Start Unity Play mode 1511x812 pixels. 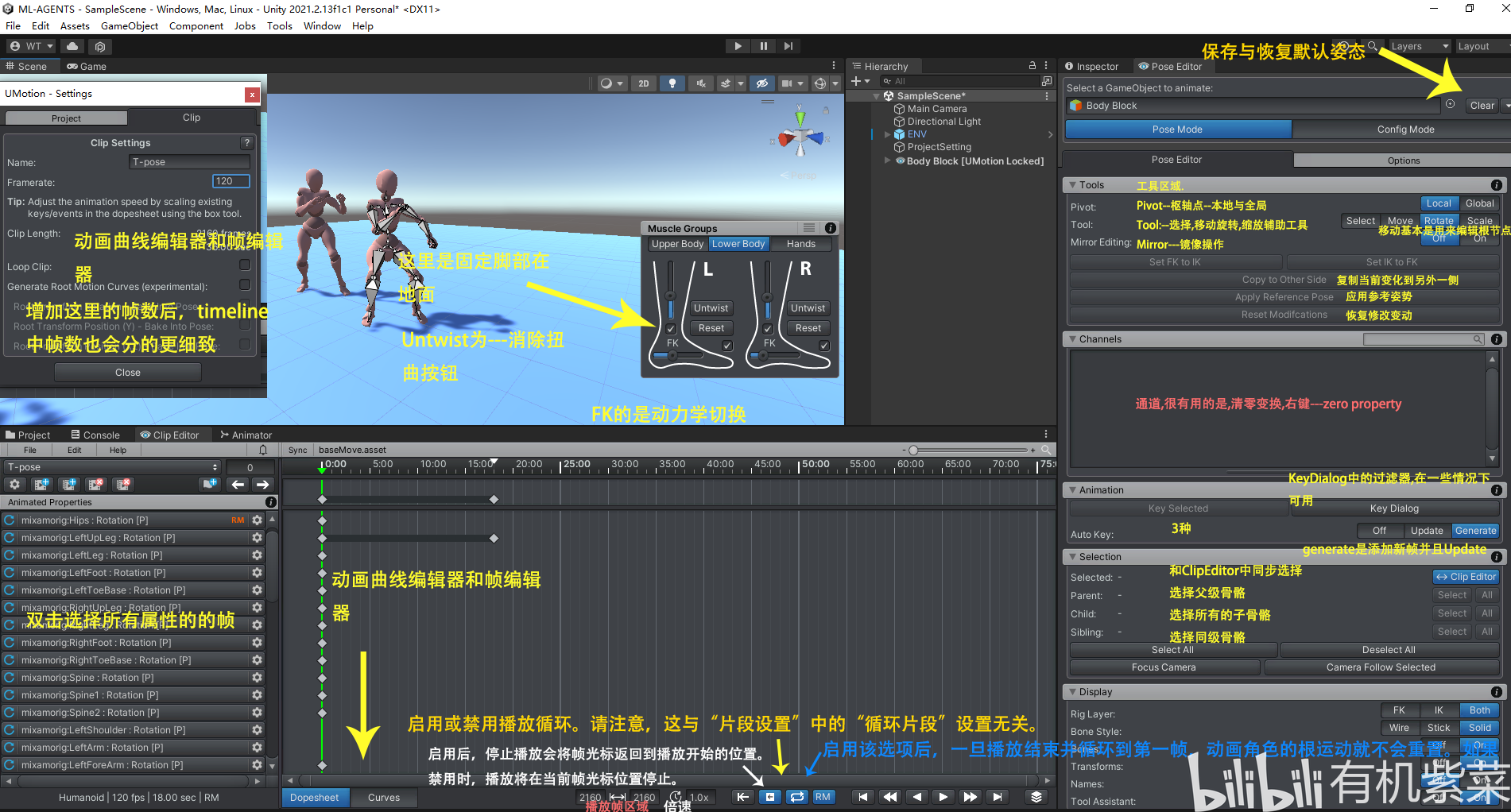[x=738, y=46]
